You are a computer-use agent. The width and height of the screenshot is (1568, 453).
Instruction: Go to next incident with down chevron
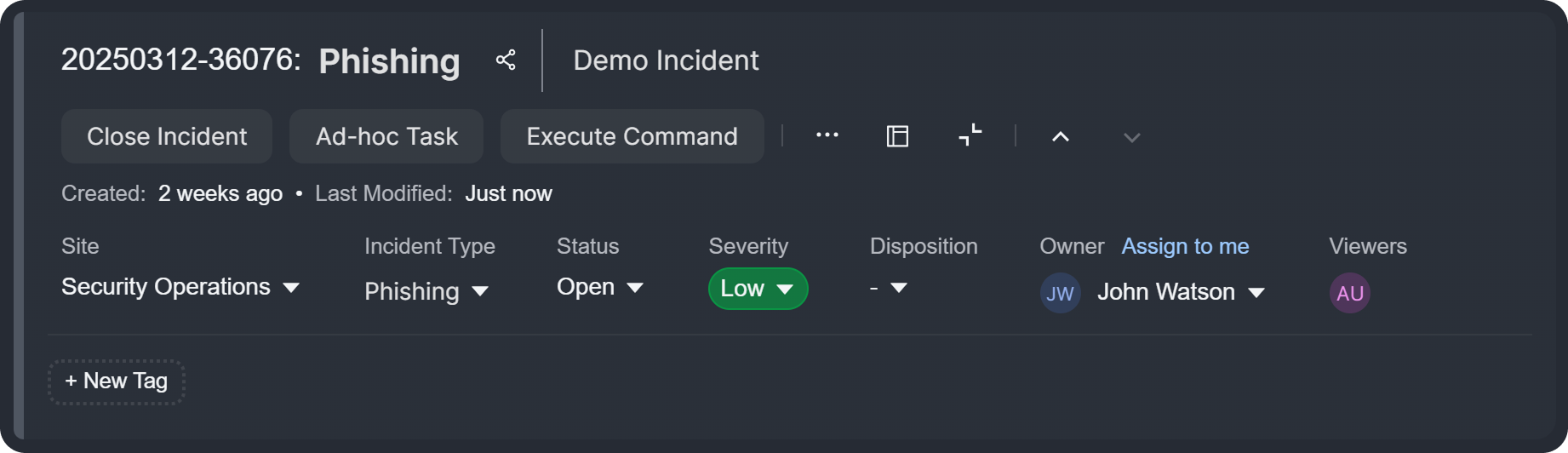pyautogui.click(x=1131, y=137)
